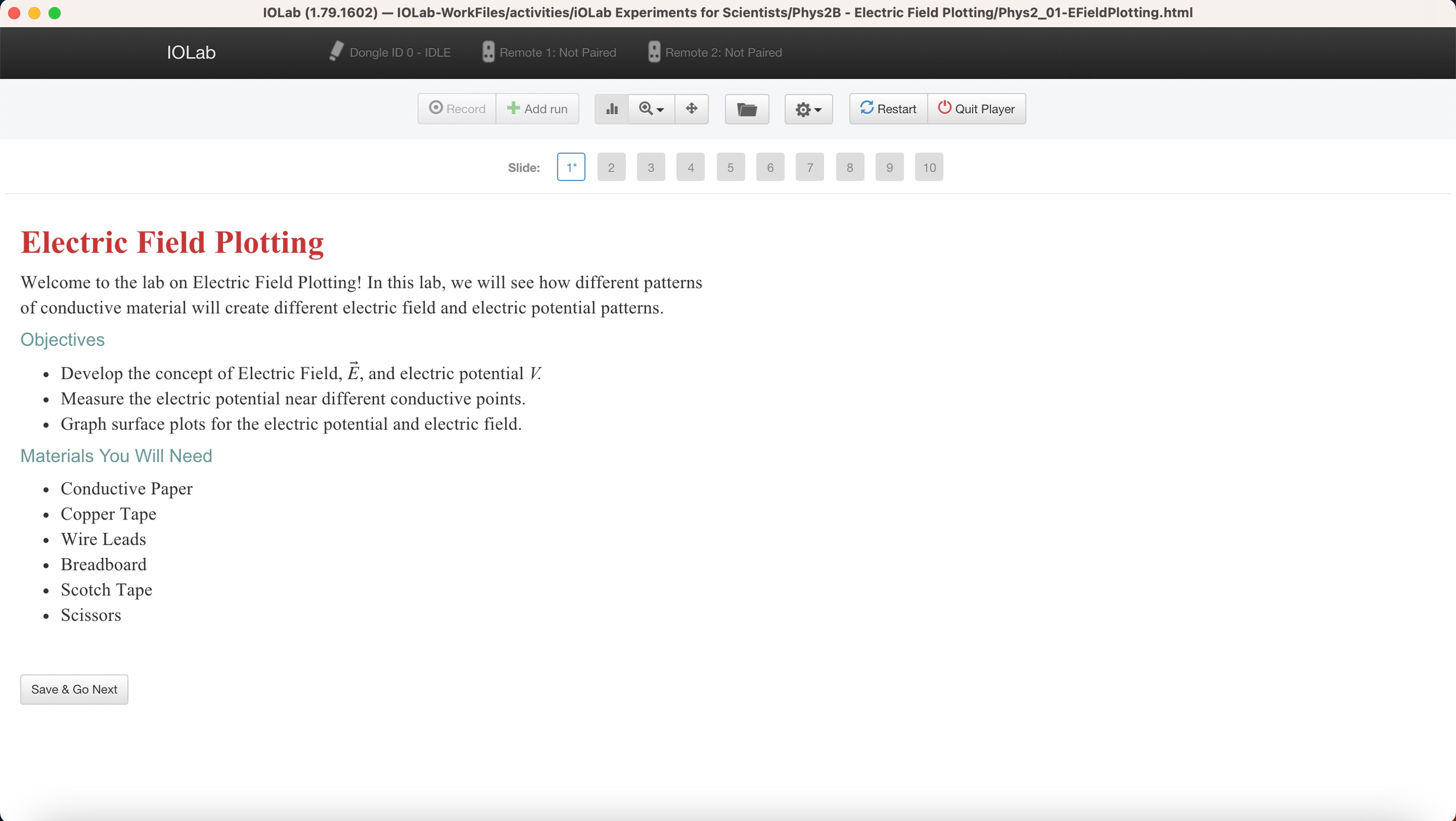Click the Wire Leads list item
This screenshot has height=821, width=1456.
[103, 539]
